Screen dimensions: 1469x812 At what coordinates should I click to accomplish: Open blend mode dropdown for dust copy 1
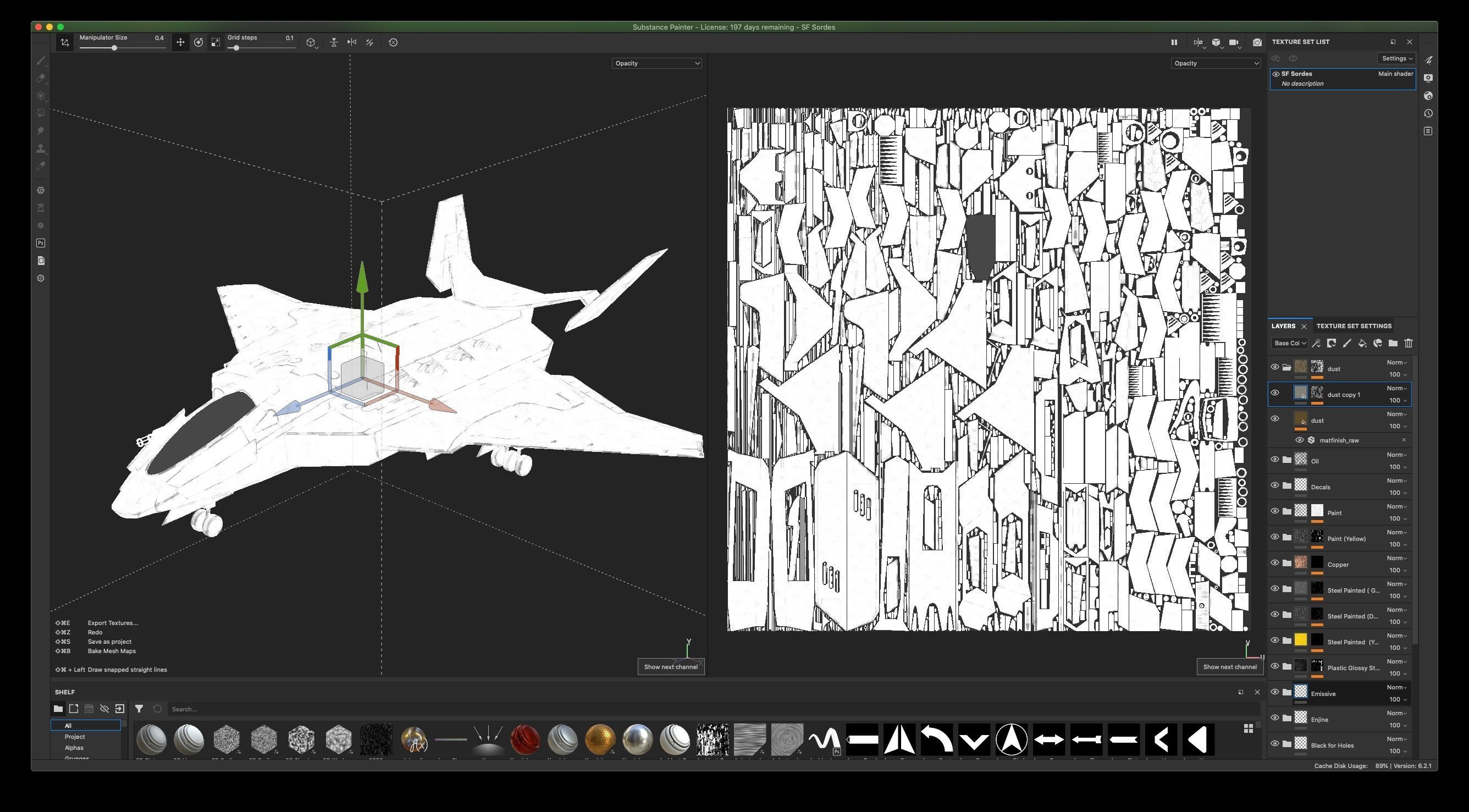click(1396, 388)
